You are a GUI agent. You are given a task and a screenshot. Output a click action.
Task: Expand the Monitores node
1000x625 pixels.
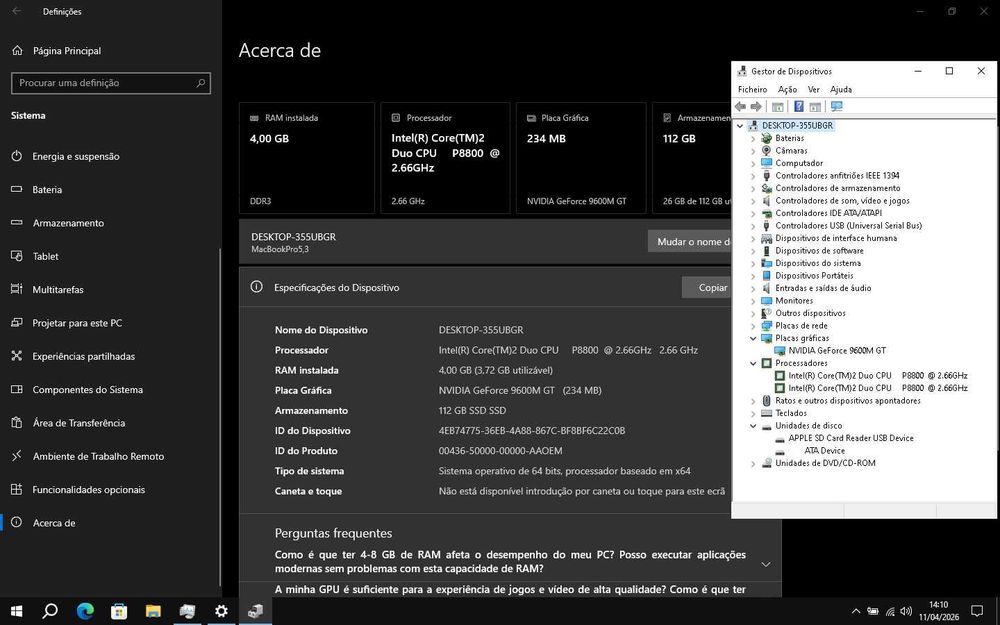[753, 301]
